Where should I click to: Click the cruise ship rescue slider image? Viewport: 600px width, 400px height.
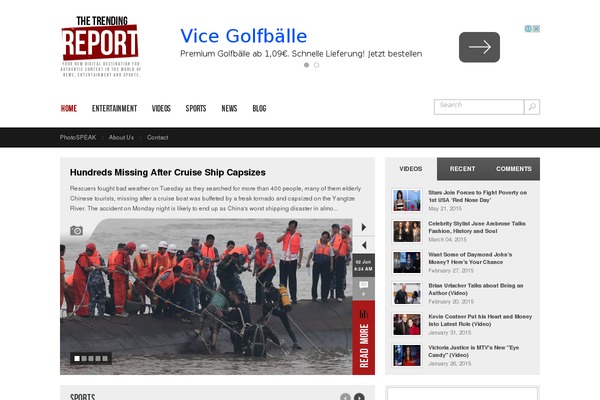206,297
